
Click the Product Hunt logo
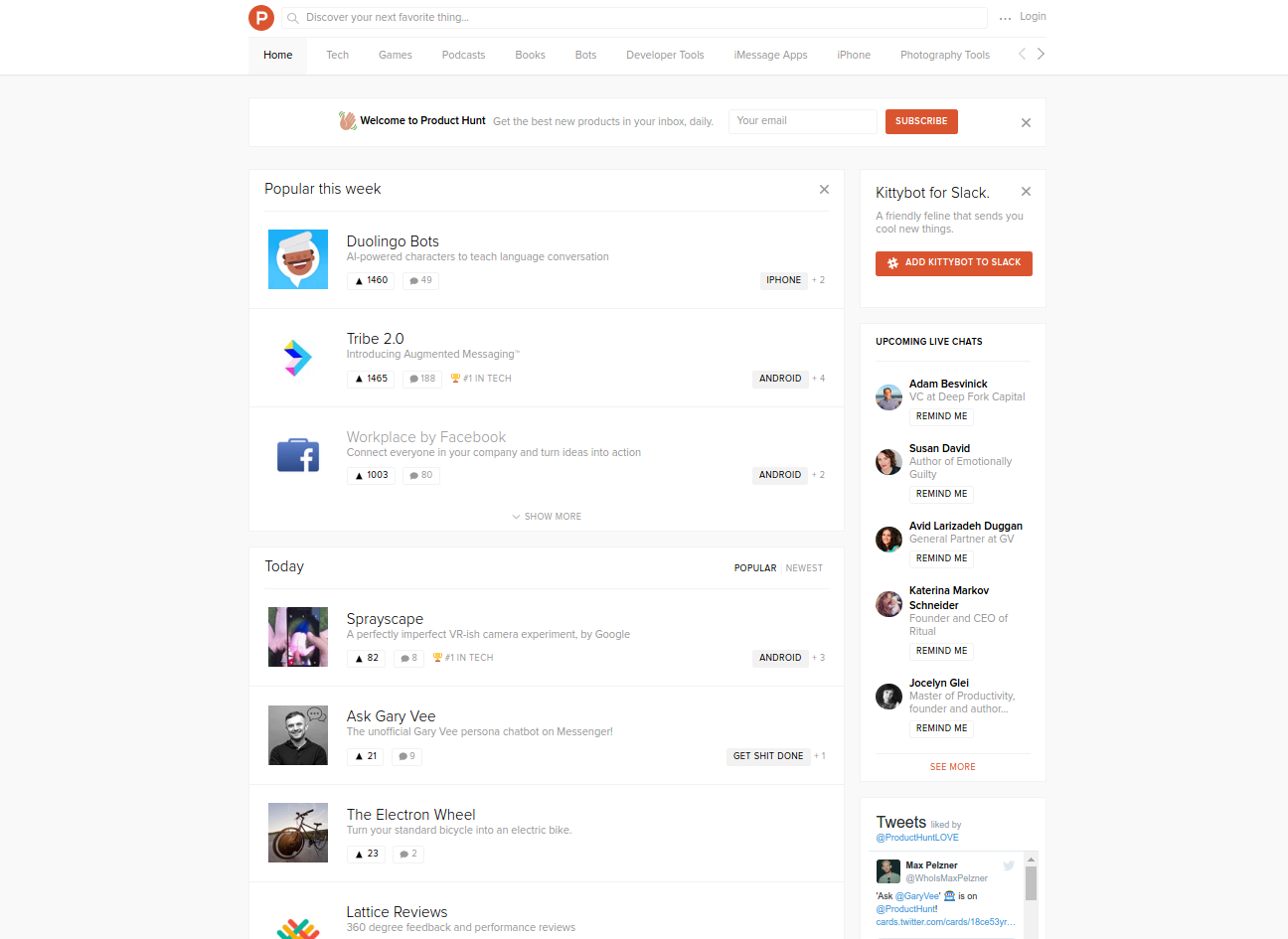[260, 17]
